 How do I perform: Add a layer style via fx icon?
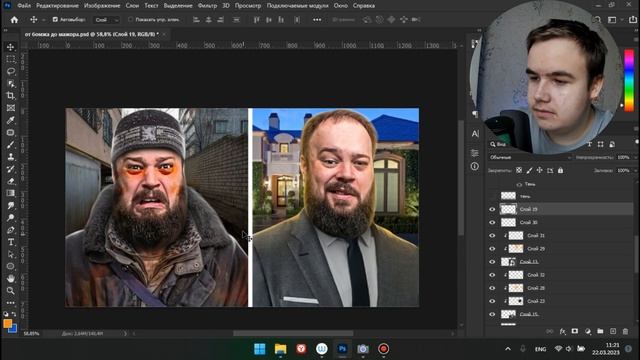click(562, 331)
